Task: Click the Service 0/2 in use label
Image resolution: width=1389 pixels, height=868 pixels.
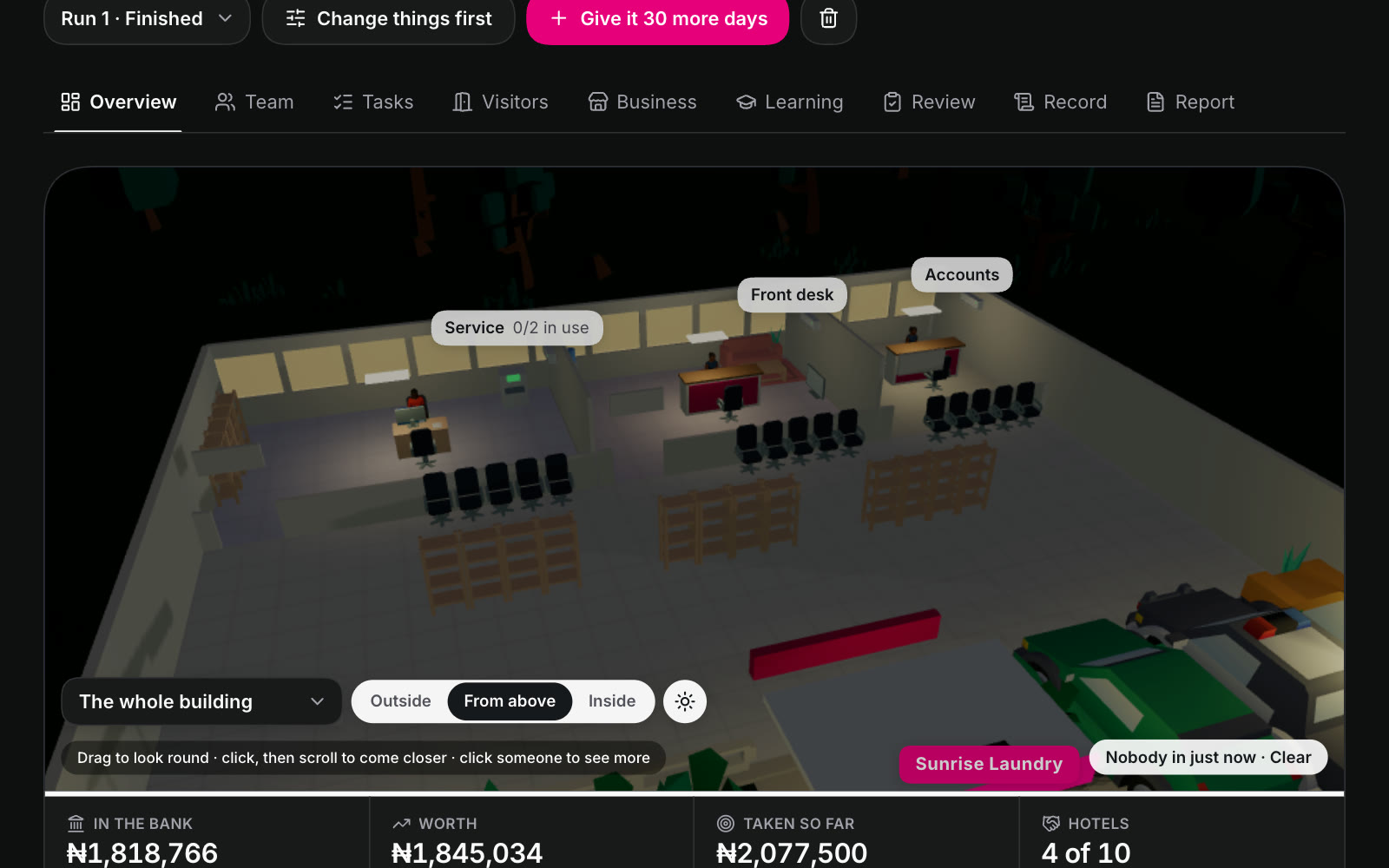Action: click(517, 328)
